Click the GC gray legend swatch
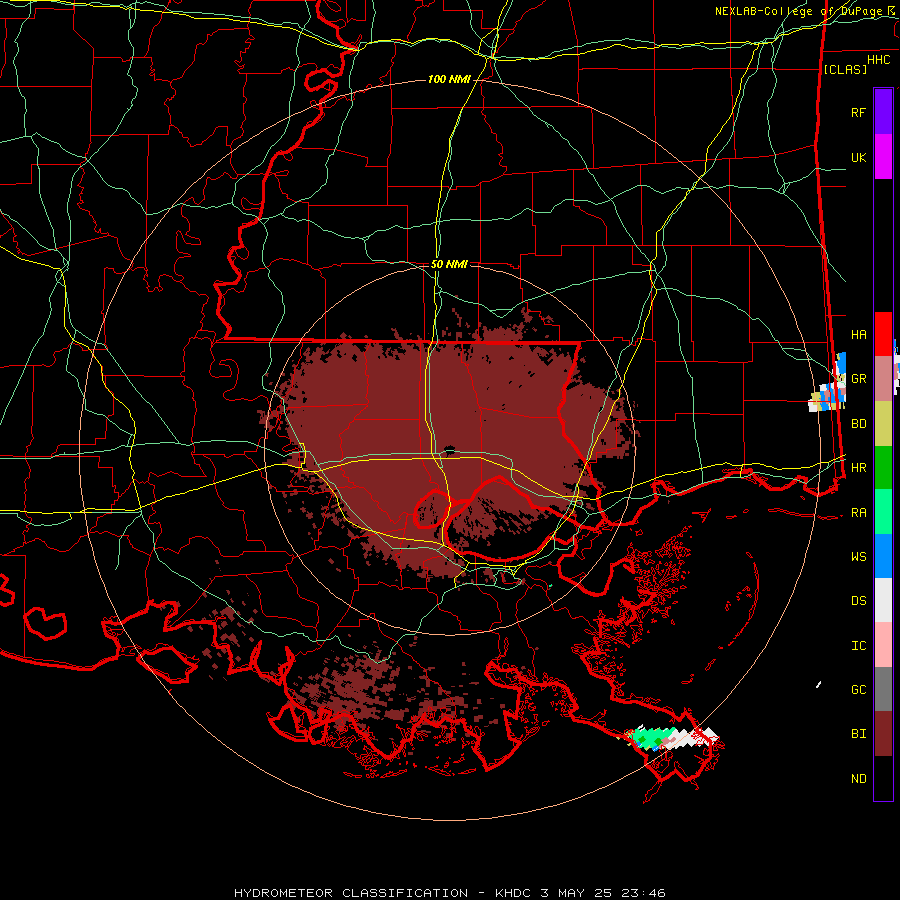The height and width of the screenshot is (900, 900). tap(883, 689)
